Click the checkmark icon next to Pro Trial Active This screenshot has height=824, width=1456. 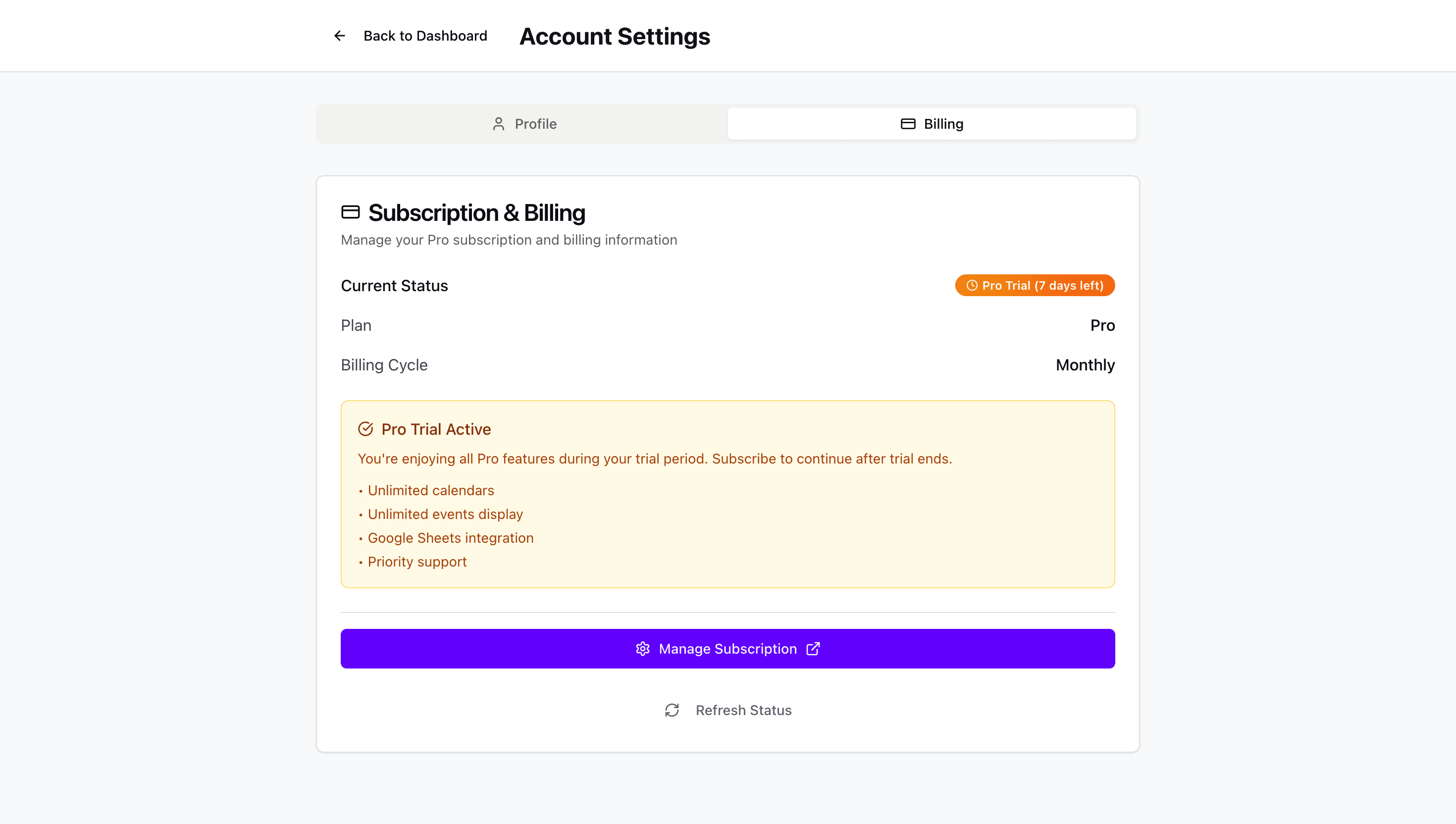pyautogui.click(x=365, y=428)
